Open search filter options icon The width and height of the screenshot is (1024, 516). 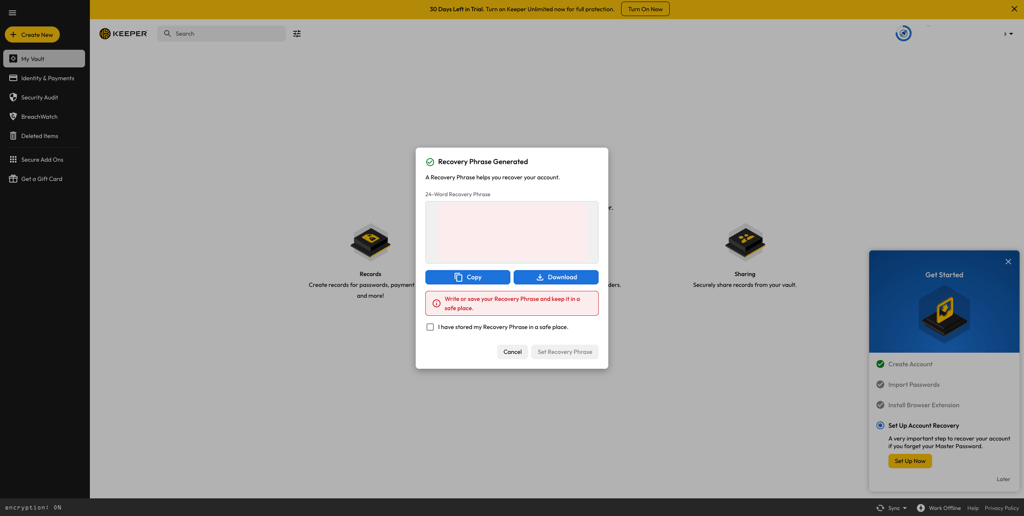click(297, 33)
